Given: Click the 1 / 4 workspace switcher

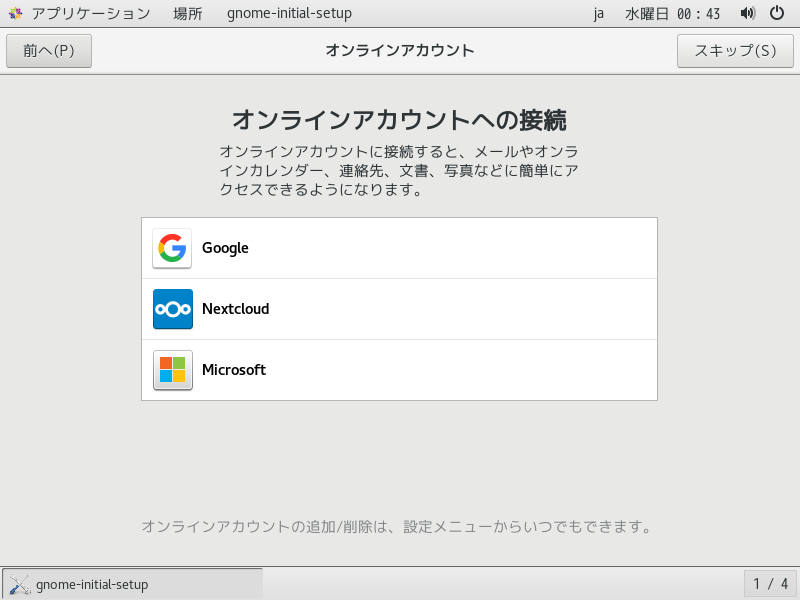Looking at the screenshot, I should click(771, 584).
